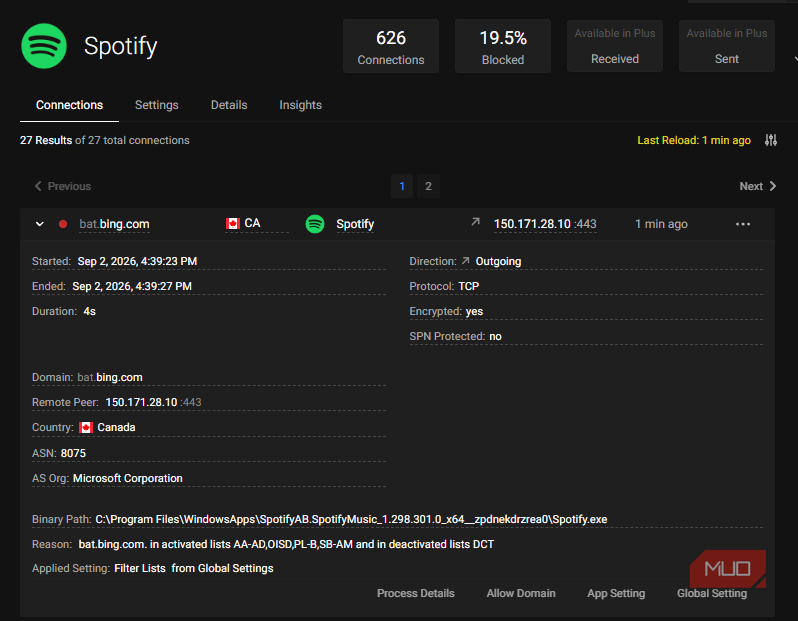Click the ASN 8075 value

click(x=73, y=453)
